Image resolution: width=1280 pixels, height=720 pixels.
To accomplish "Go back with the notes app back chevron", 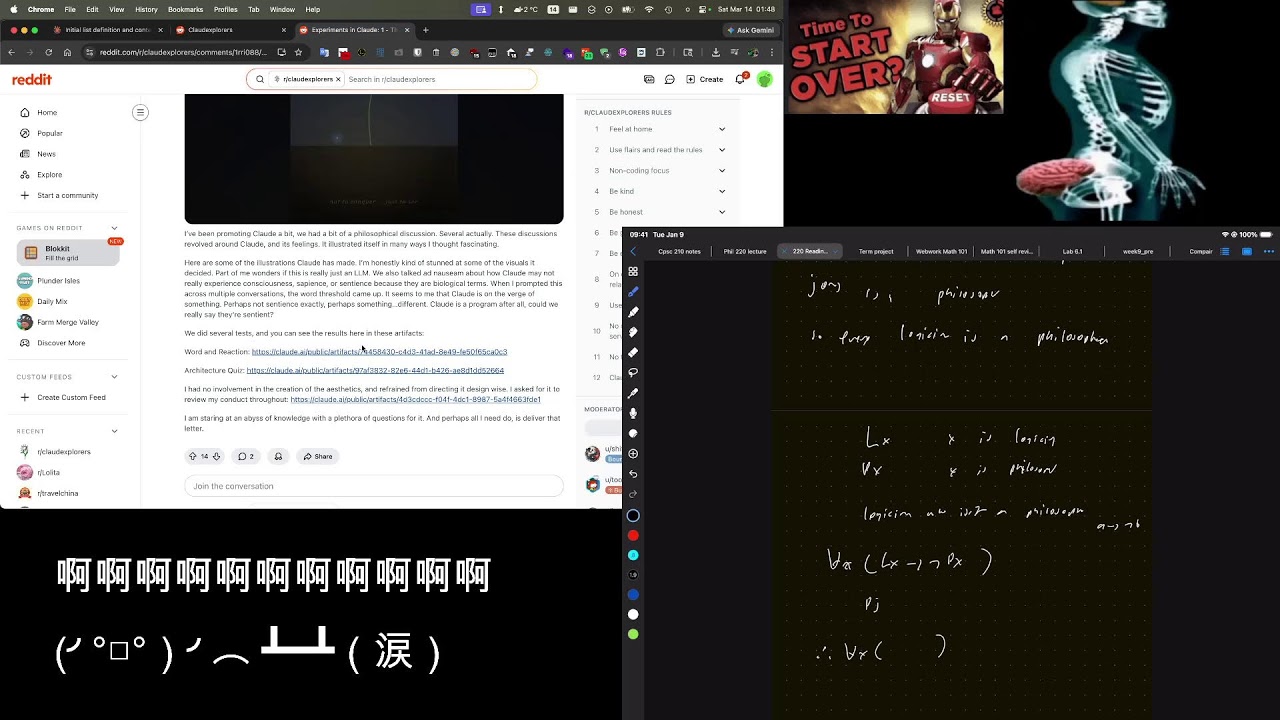I will [x=632, y=251].
